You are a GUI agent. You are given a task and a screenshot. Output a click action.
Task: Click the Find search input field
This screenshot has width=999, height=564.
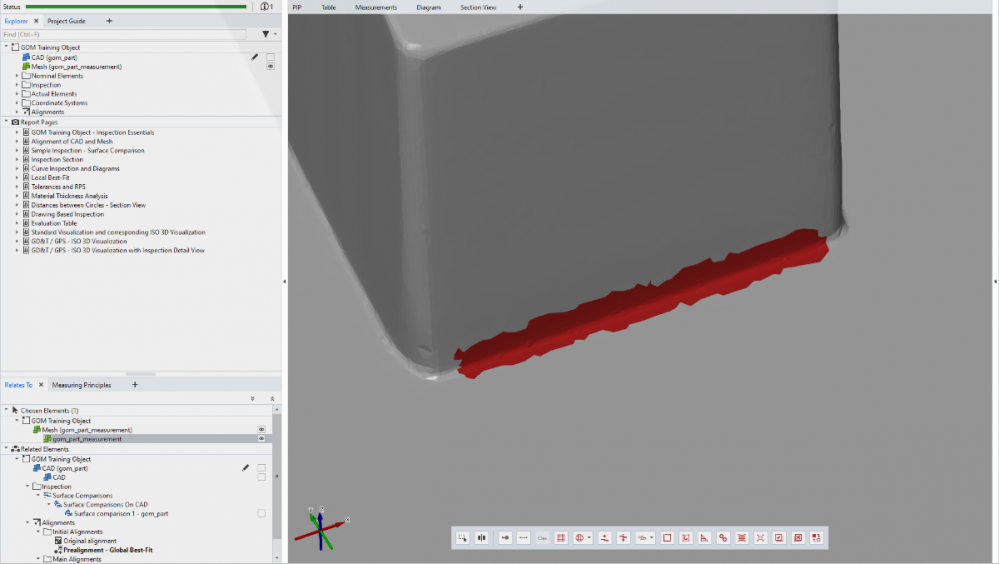[125, 34]
